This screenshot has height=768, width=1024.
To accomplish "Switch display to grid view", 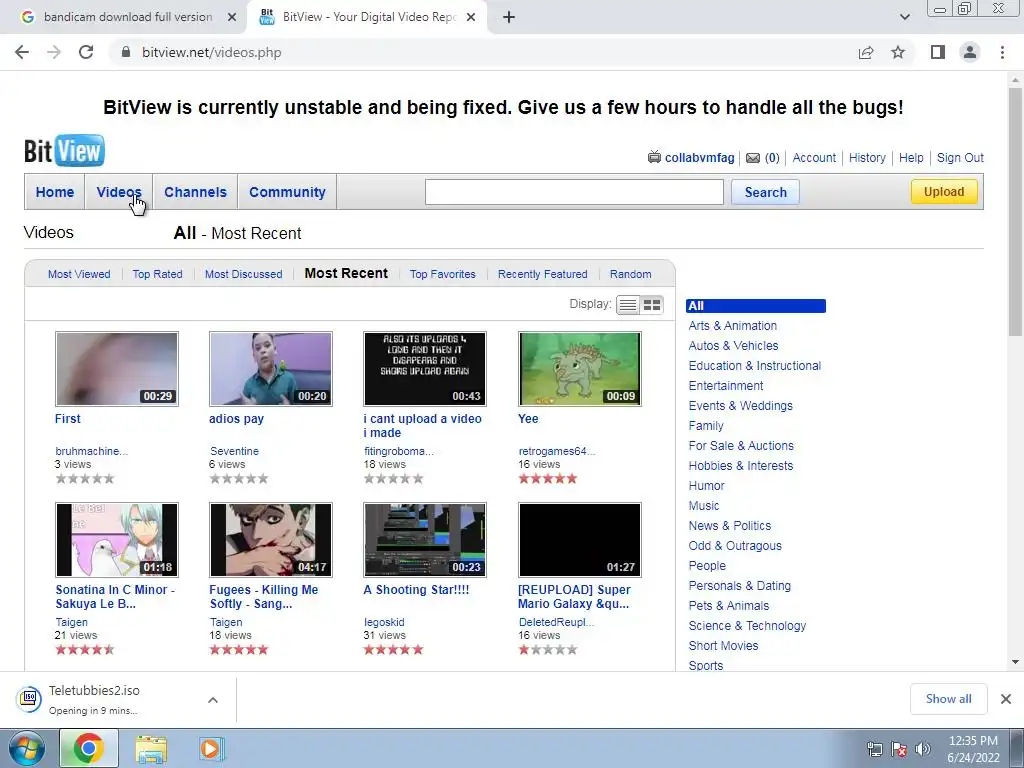I will 652,305.
